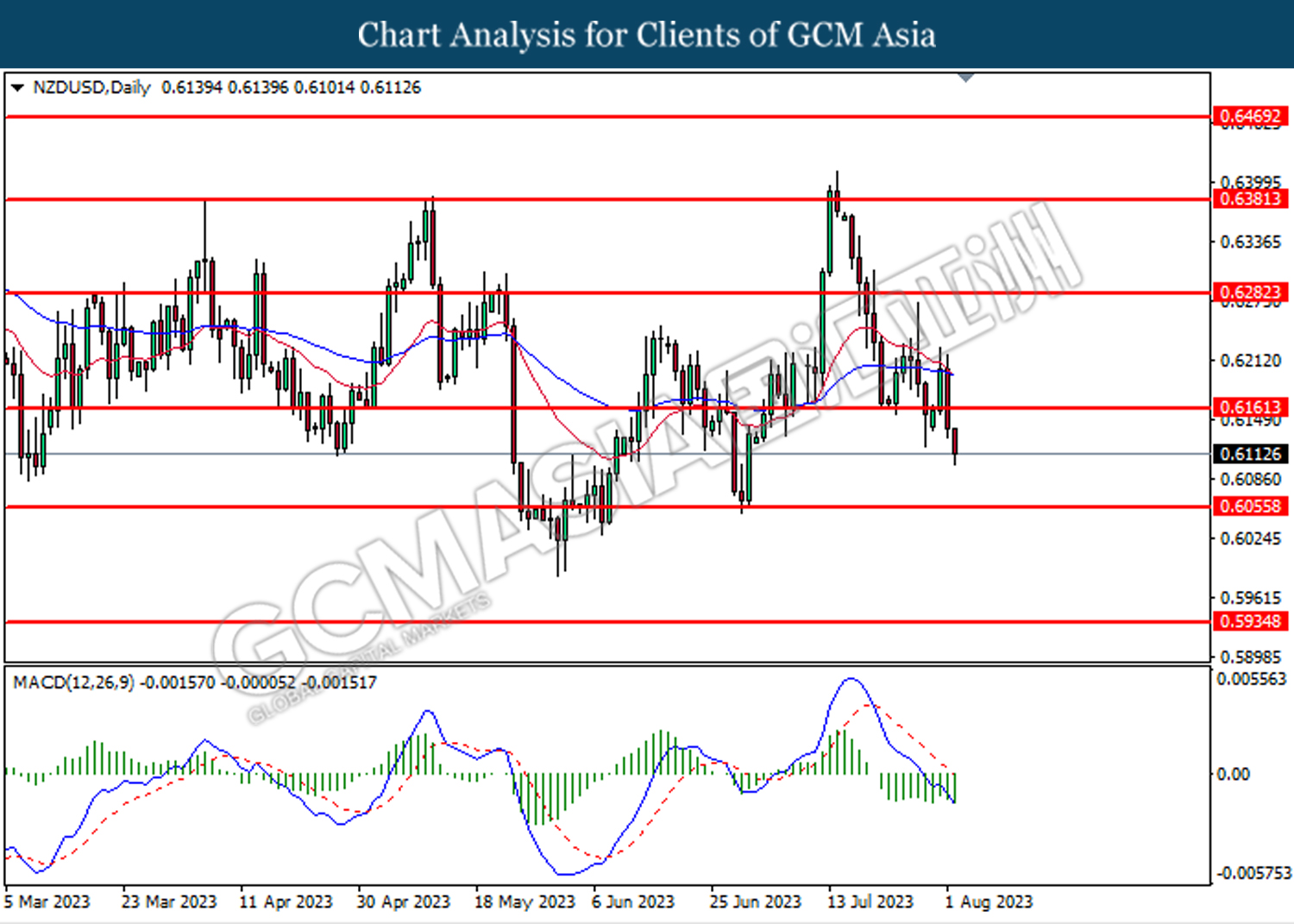The height and width of the screenshot is (924, 1294).
Task: Select the 0.63813 price level label
Action: pyautogui.click(x=1250, y=199)
